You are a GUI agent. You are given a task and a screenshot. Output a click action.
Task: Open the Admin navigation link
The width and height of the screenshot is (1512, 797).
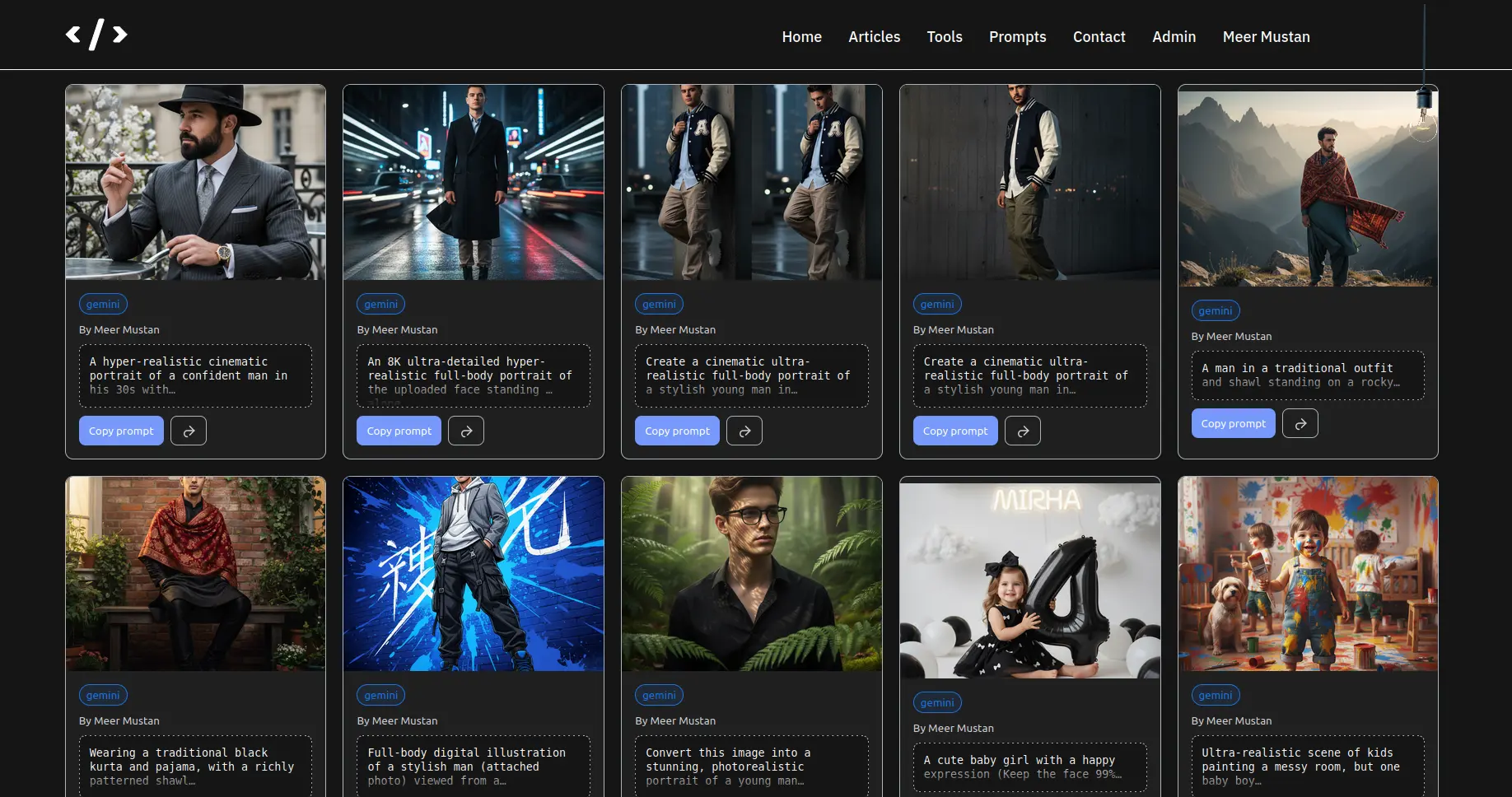pos(1174,37)
